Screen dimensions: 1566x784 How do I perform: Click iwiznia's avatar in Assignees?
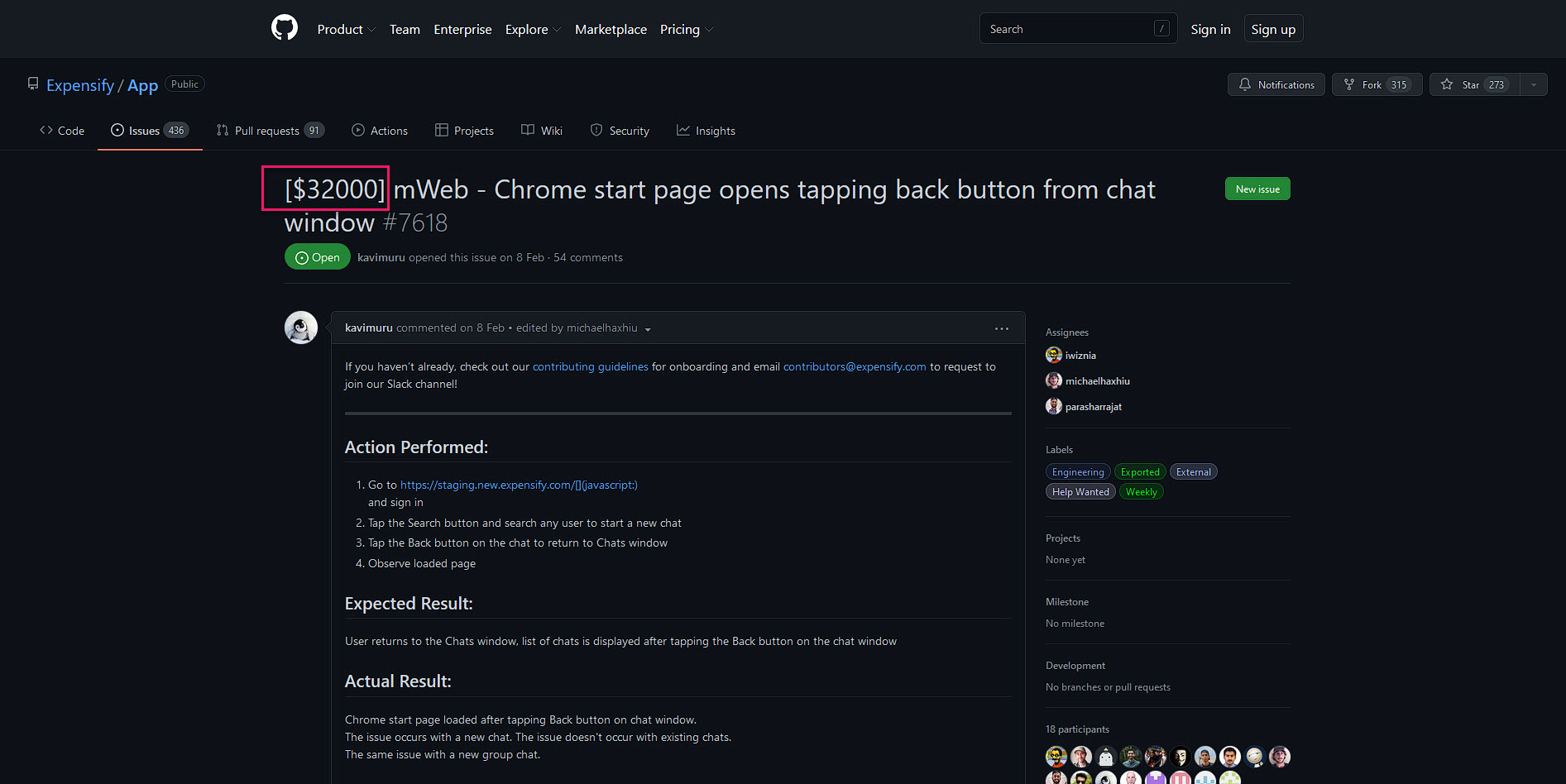[x=1054, y=355]
